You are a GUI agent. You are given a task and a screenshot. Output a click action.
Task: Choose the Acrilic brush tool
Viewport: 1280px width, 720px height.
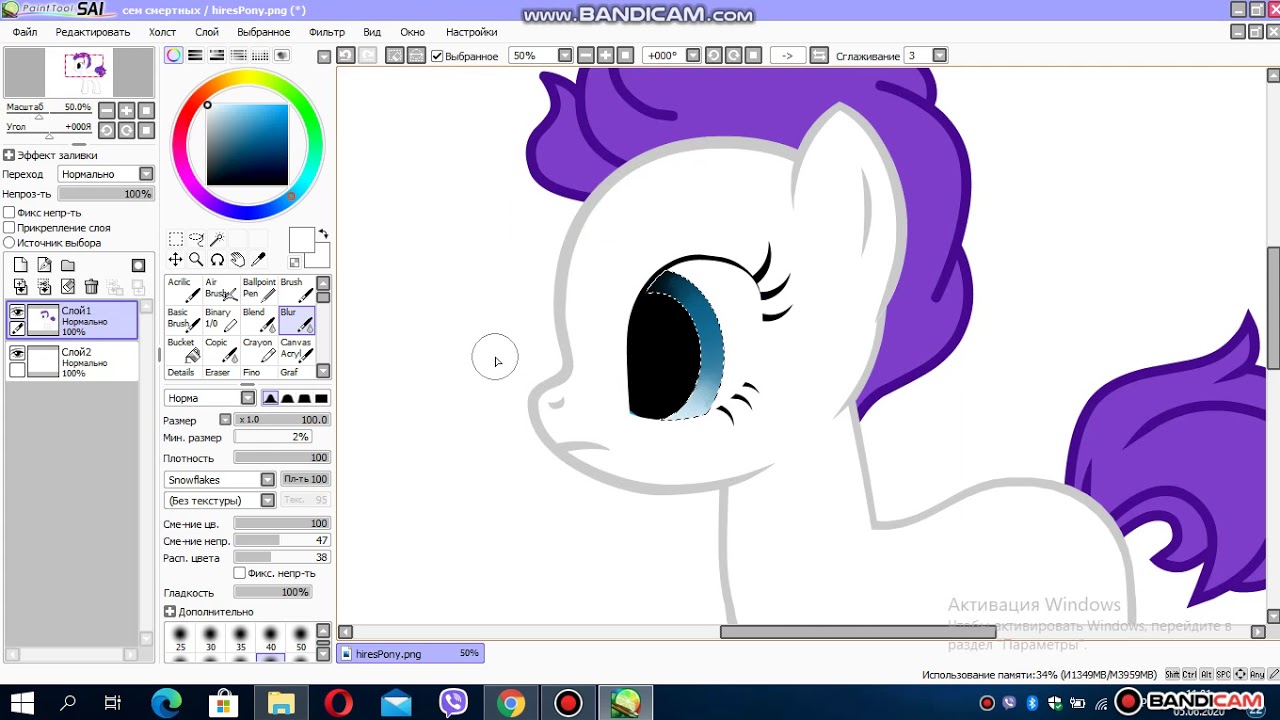tap(184, 289)
